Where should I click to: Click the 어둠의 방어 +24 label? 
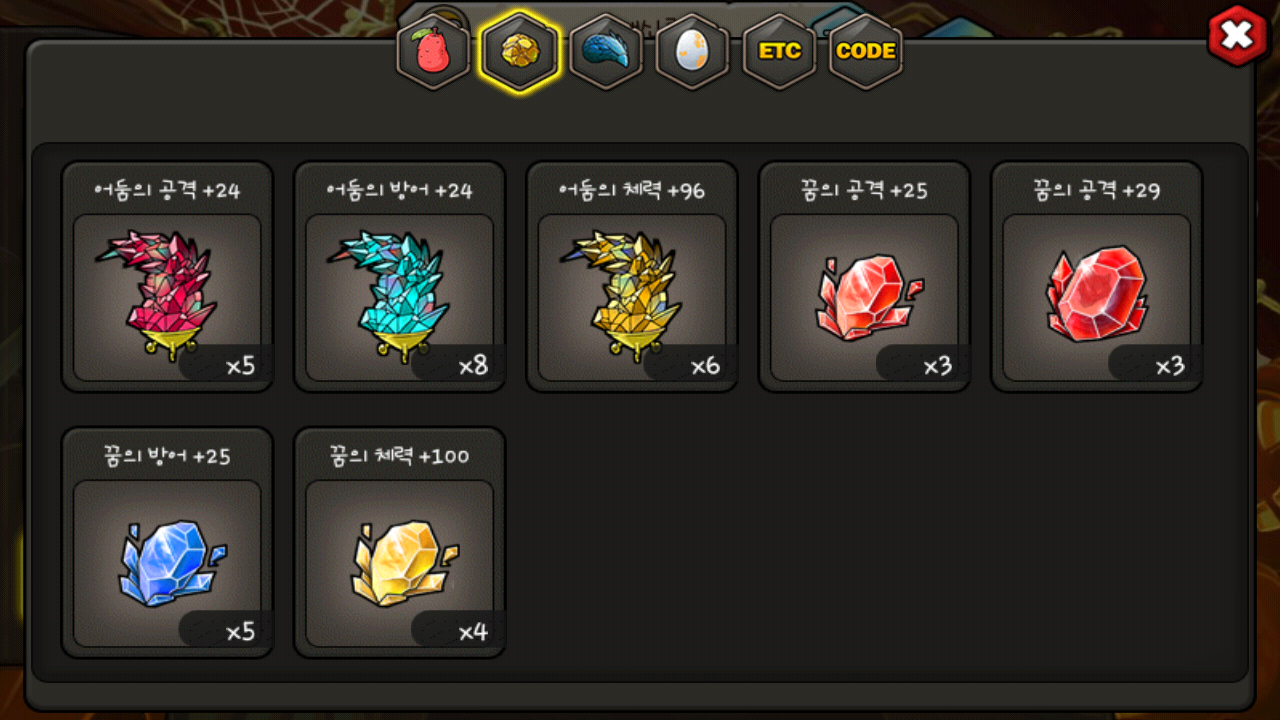(x=399, y=190)
